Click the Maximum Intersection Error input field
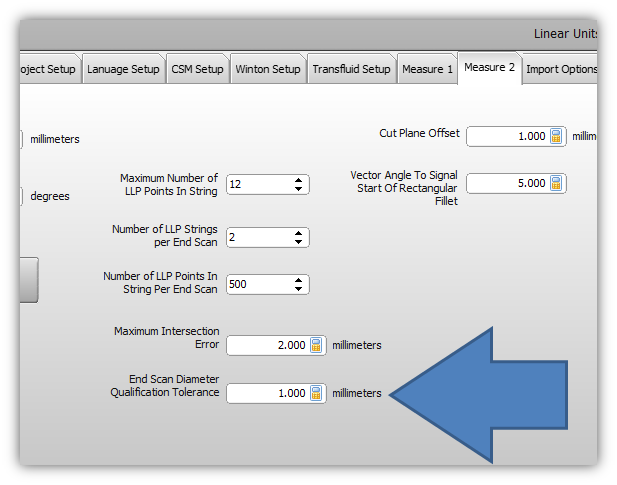Screen dimensions: 617x485 (267, 345)
